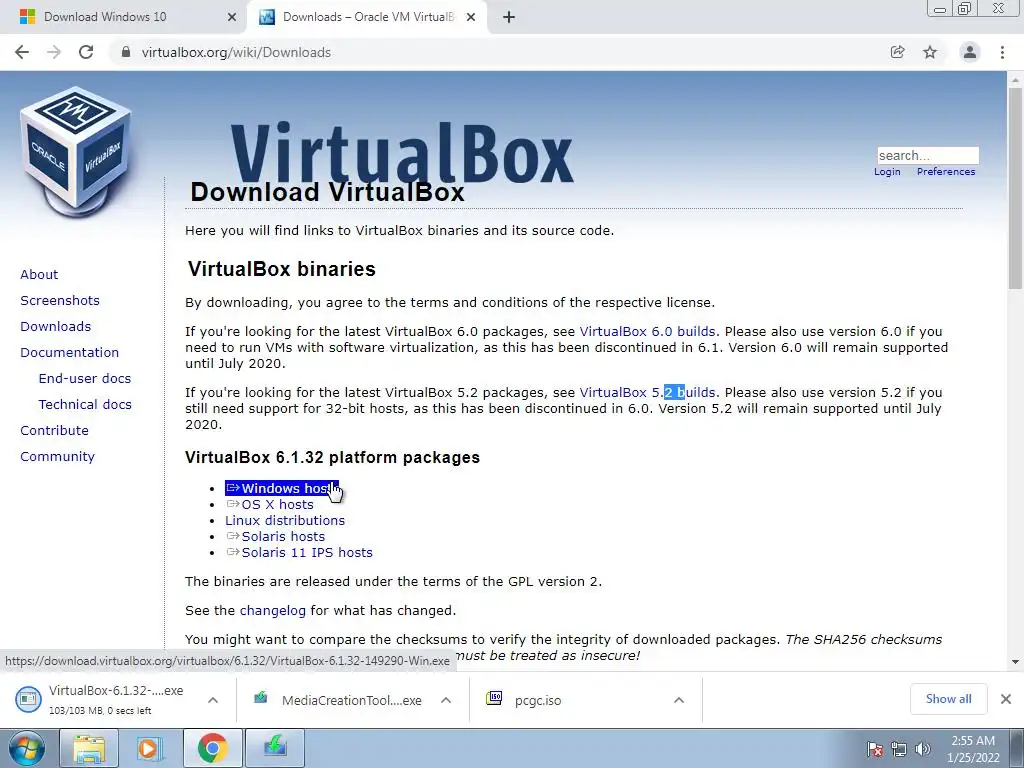Select Downloads Oracle VM VirtualBox tab
Image resolution: width=1024 pixels, height=768 pixels.
(x=366, y=18)
